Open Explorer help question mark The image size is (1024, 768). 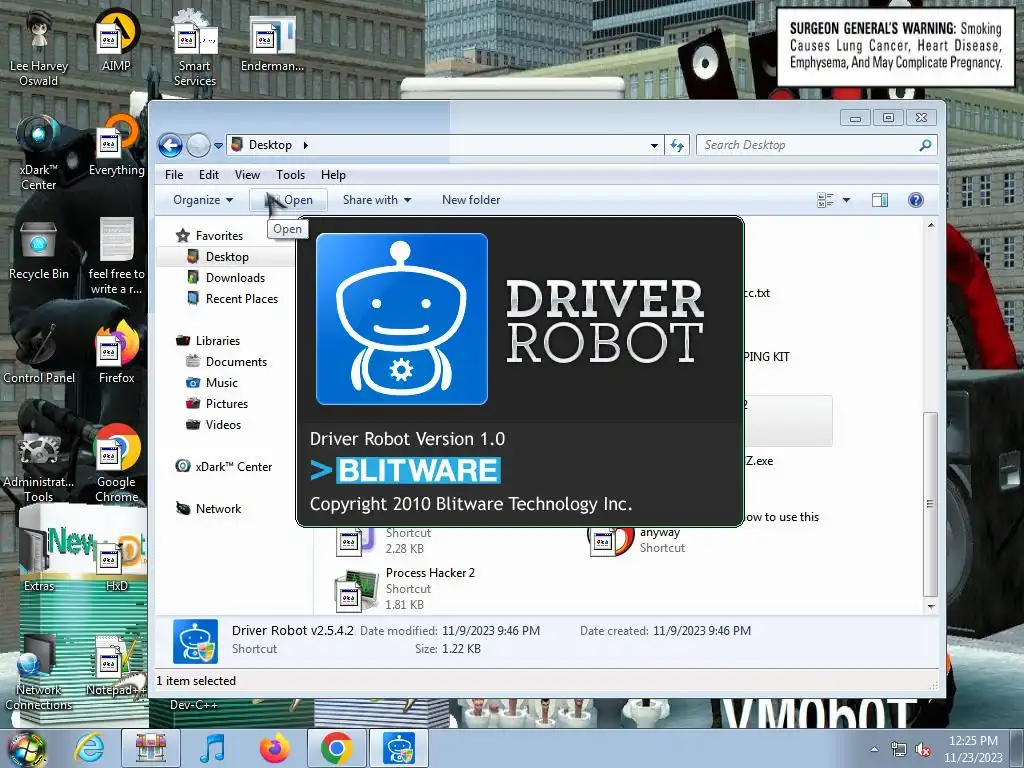916,200
